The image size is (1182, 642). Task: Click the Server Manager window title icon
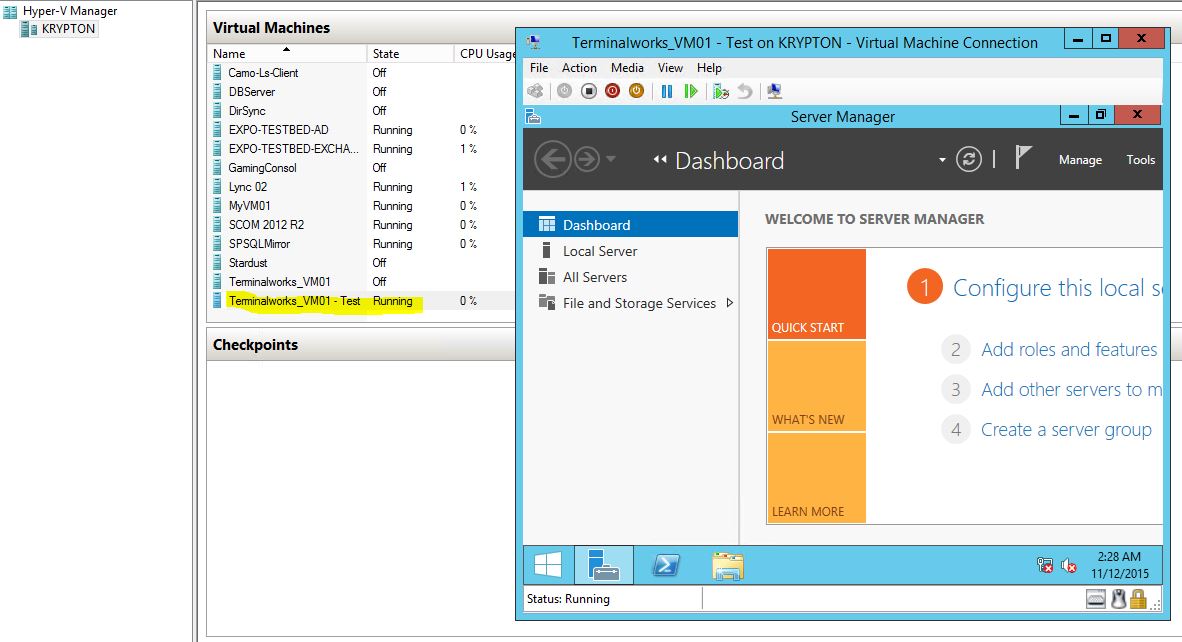pyautogui.click(x=533, y=116)
